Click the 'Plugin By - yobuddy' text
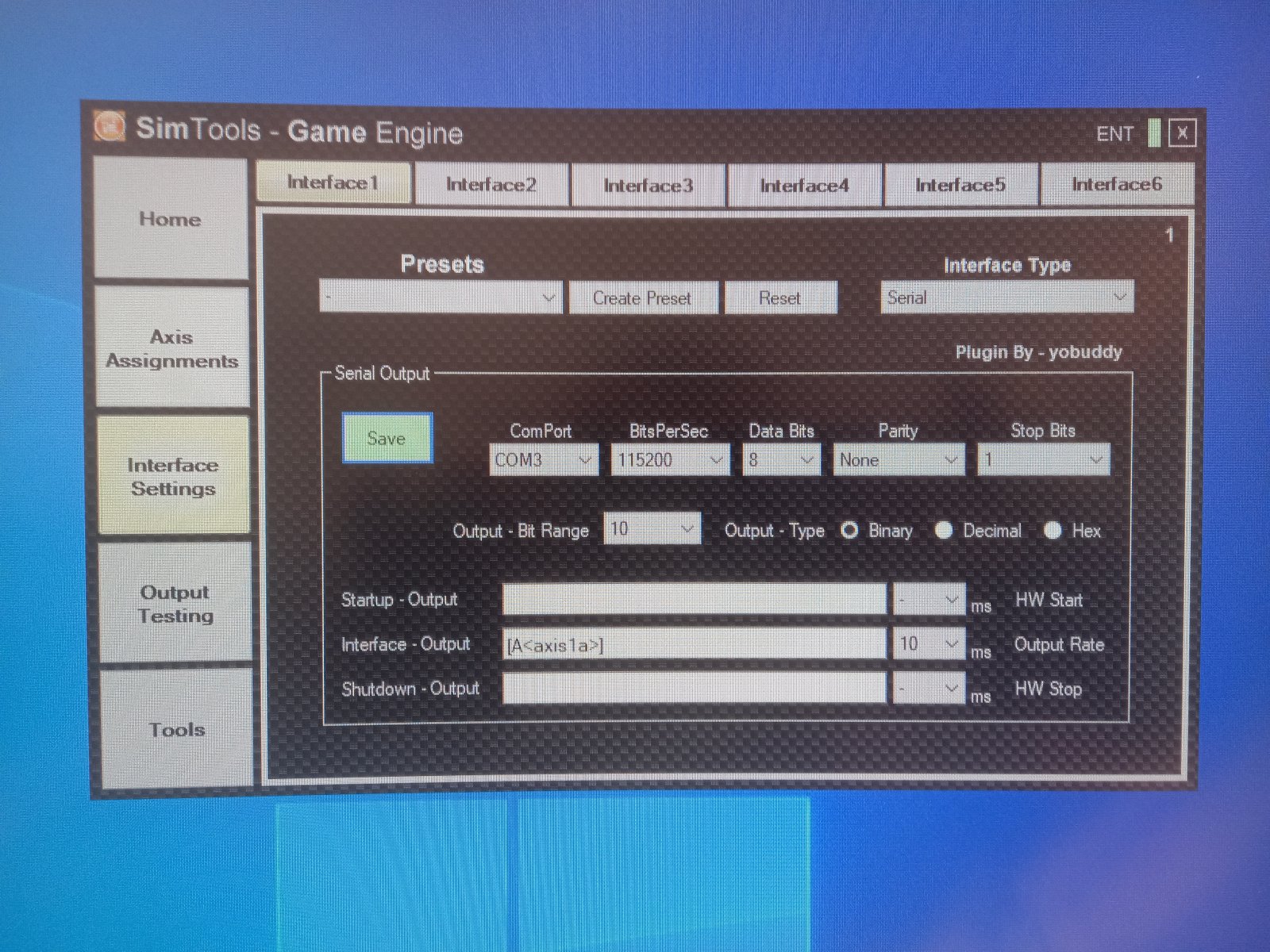This screenshot has height=952, width=1270. point(1038,352)
